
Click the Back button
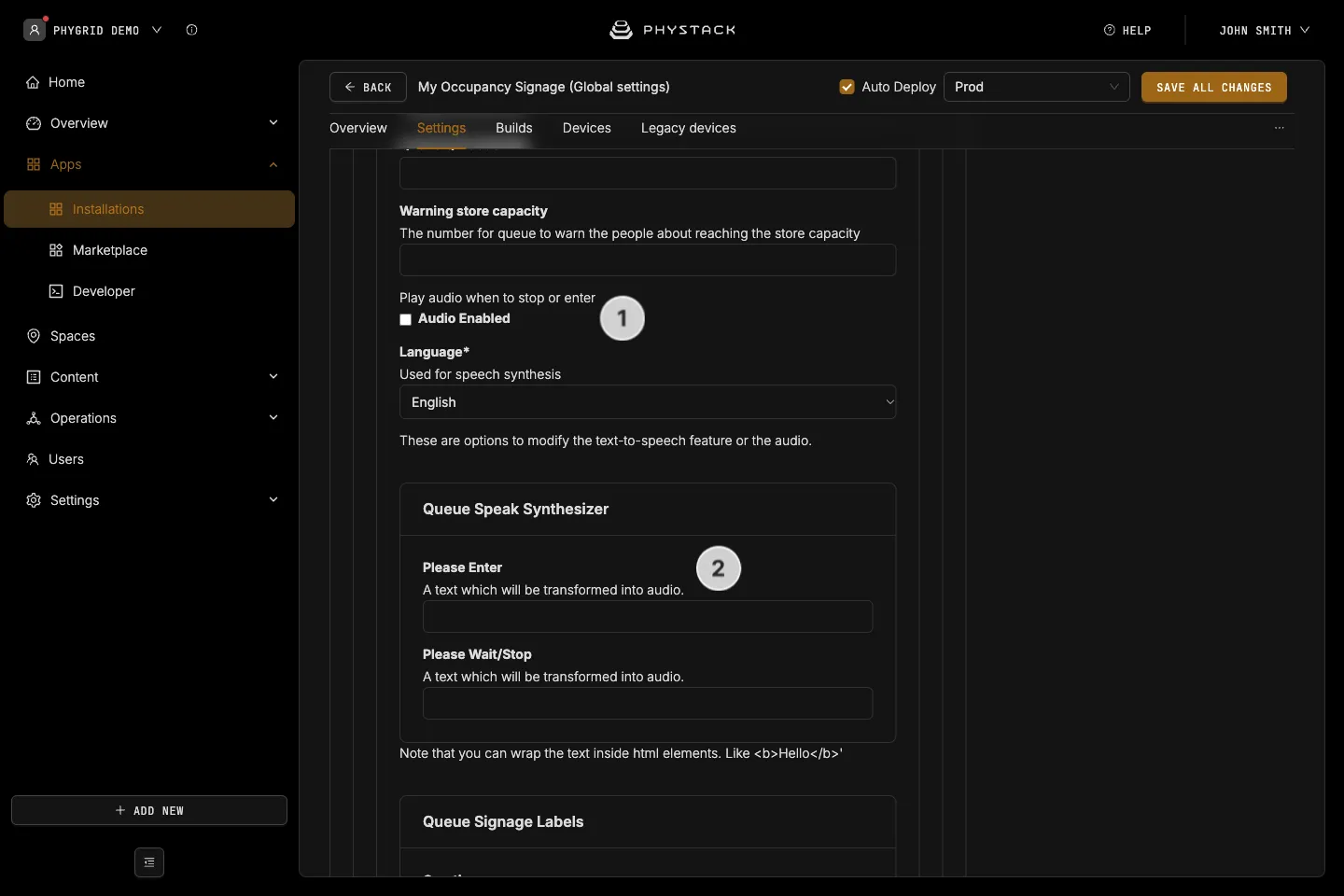coord(368,87)
